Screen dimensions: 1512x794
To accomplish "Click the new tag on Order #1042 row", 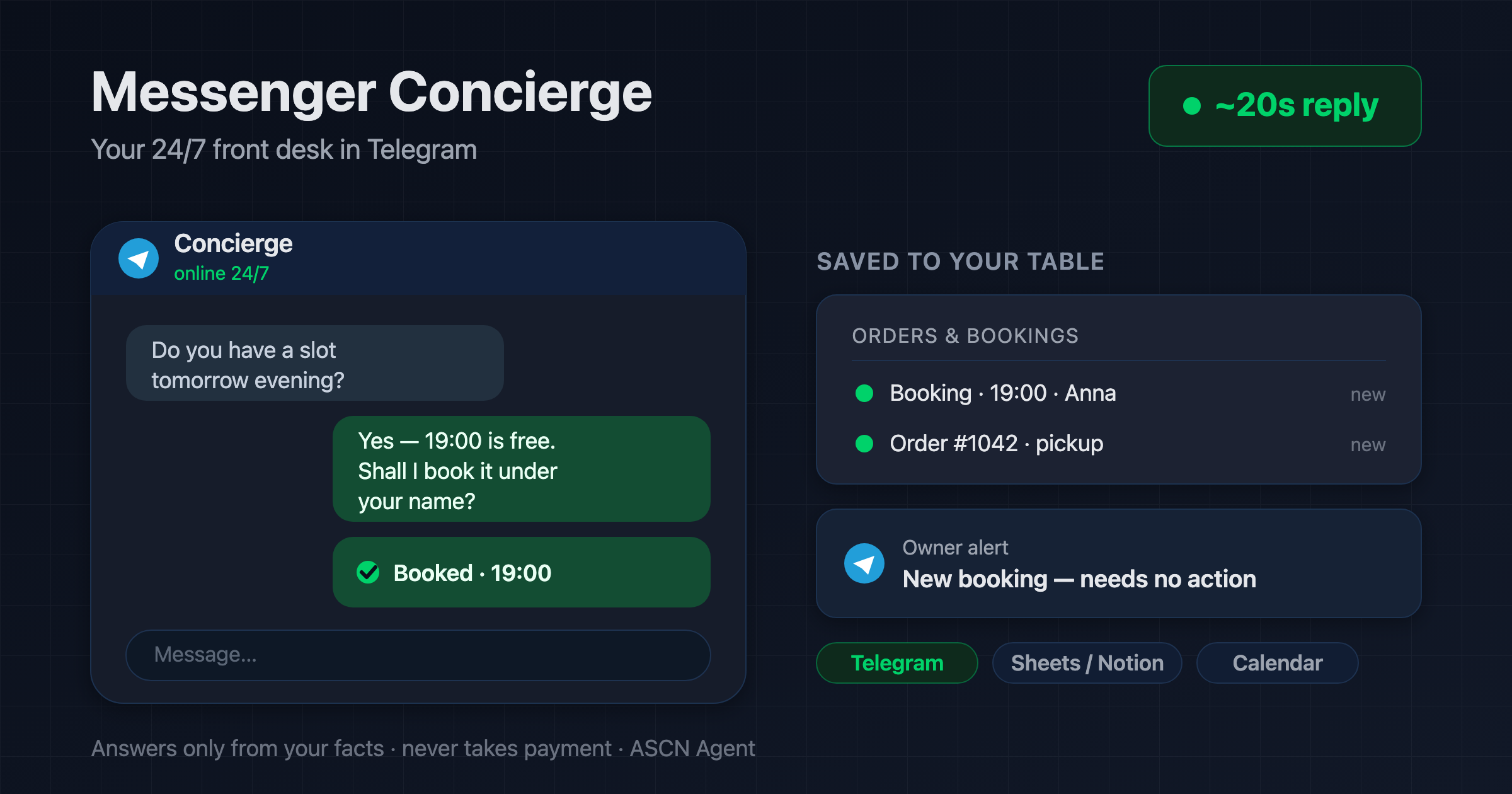I will [1368, 445].
